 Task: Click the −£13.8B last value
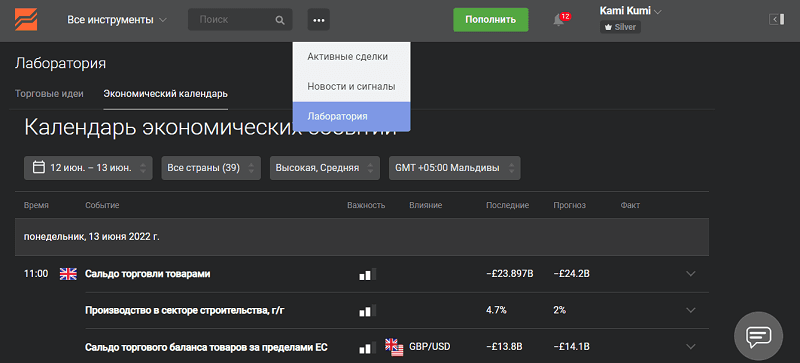click(x=504, y=347)
